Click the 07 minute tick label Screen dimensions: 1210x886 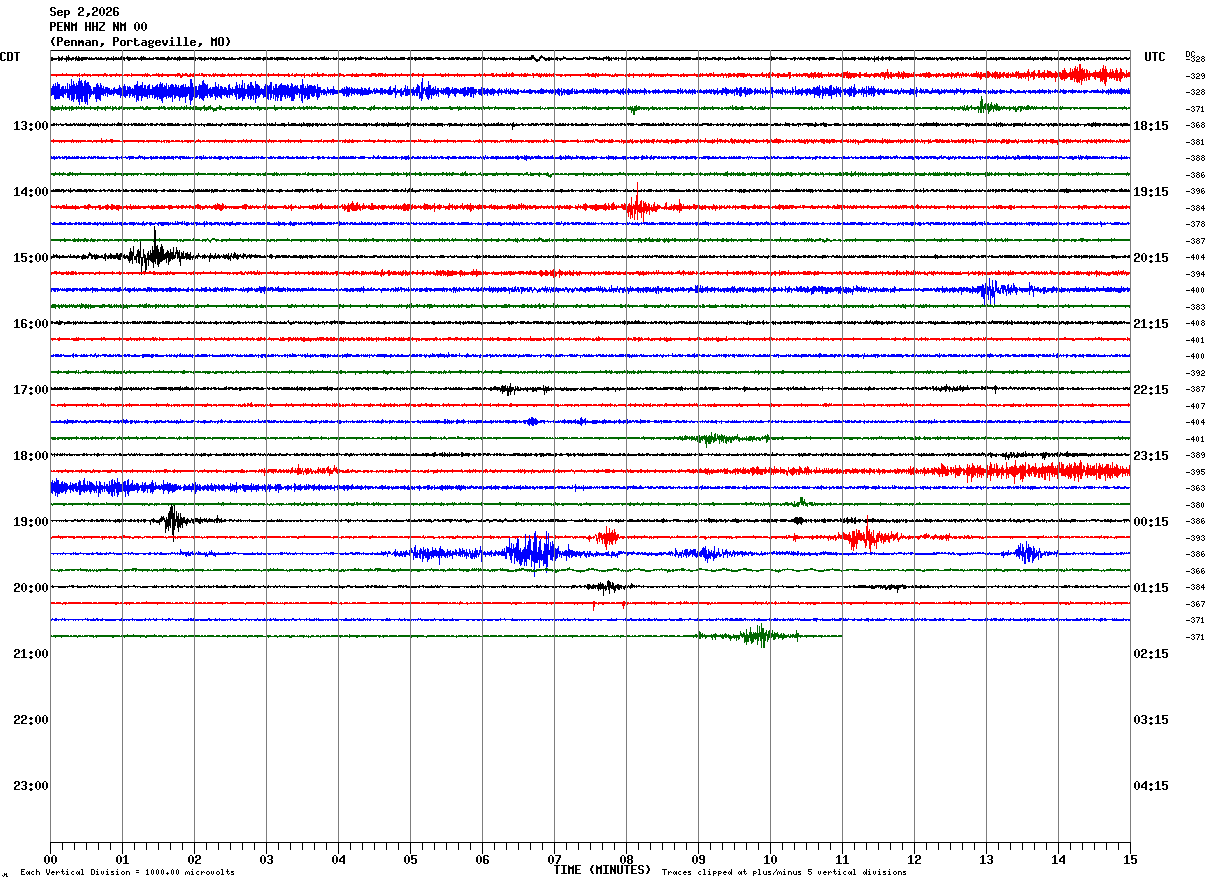click(x=554, y=859)
